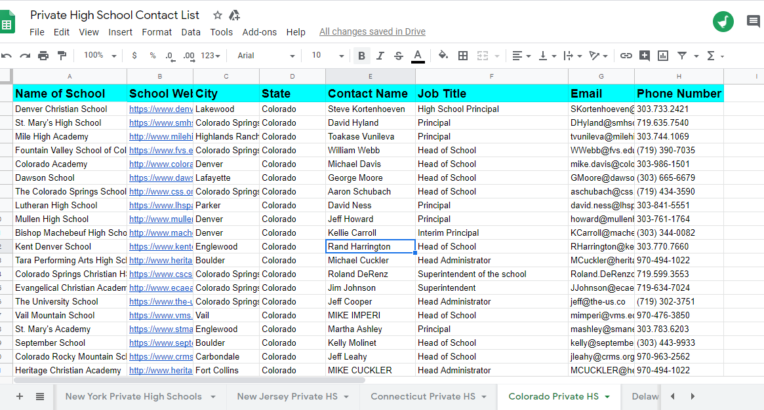764x410 pixels.
Task: Open horizontal align dropdown
Action: (x=521, y=56)
